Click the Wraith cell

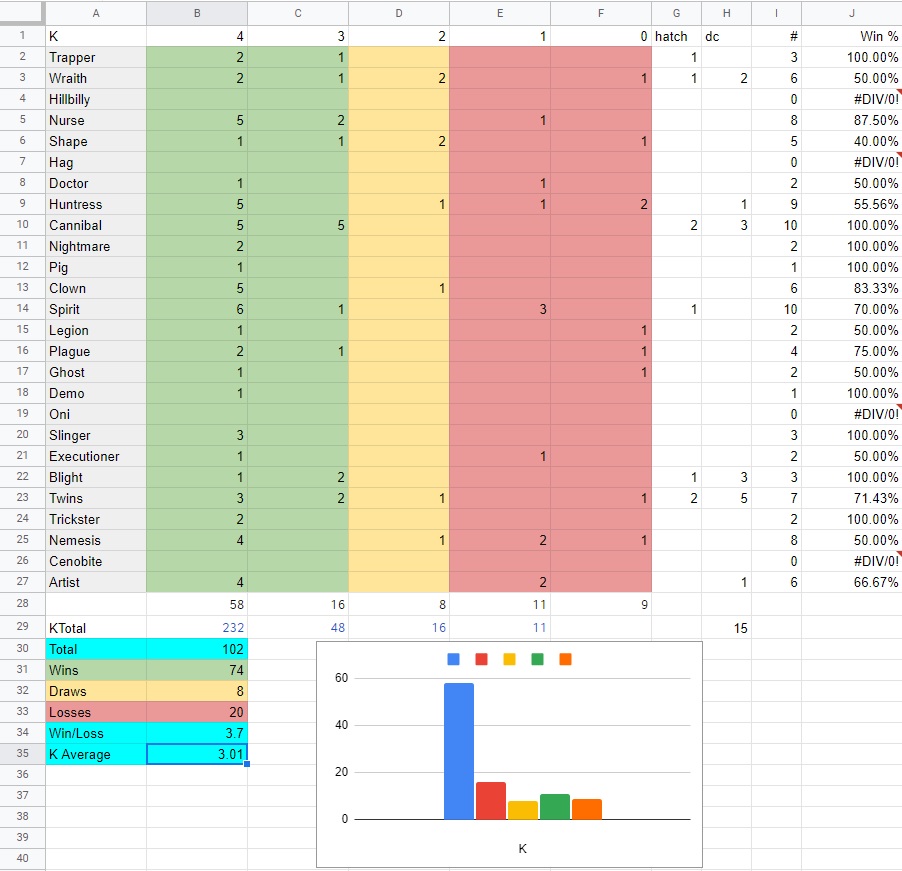[96, 78]
